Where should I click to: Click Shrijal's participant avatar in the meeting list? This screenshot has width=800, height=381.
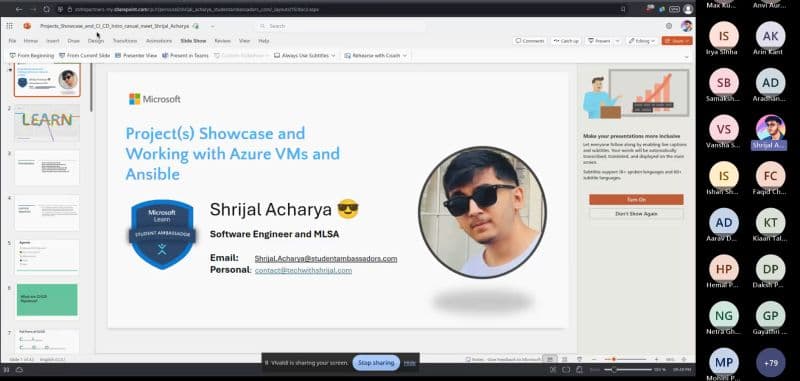point(770,129)
